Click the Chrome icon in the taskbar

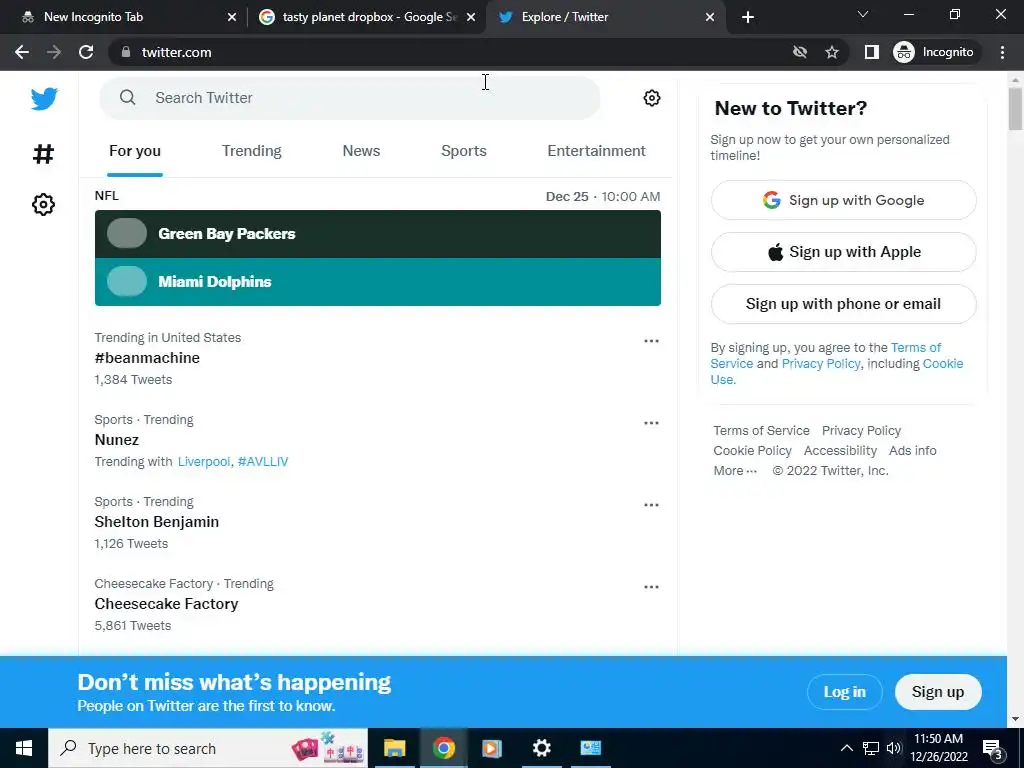point(443,748)
